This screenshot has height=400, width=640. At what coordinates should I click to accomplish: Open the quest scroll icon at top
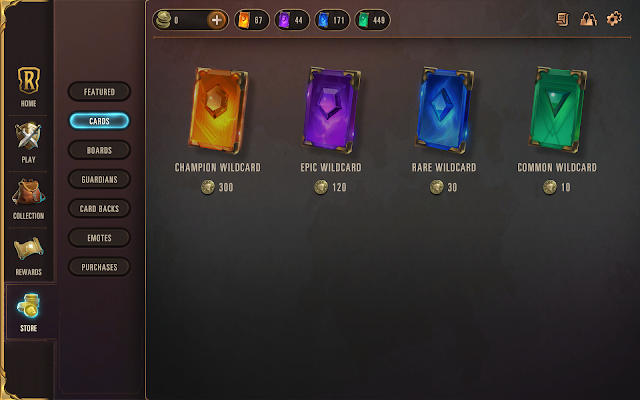[563, 19]
